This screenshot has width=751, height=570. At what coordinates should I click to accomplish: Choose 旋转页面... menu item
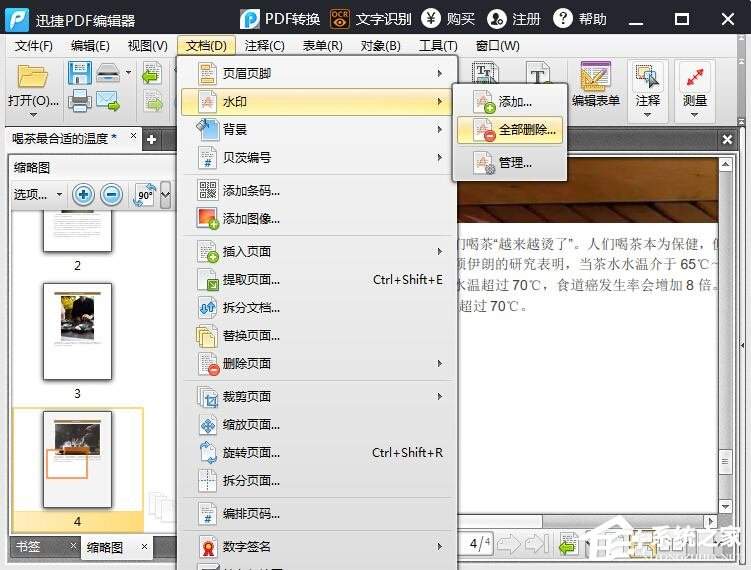coord(318,453)
